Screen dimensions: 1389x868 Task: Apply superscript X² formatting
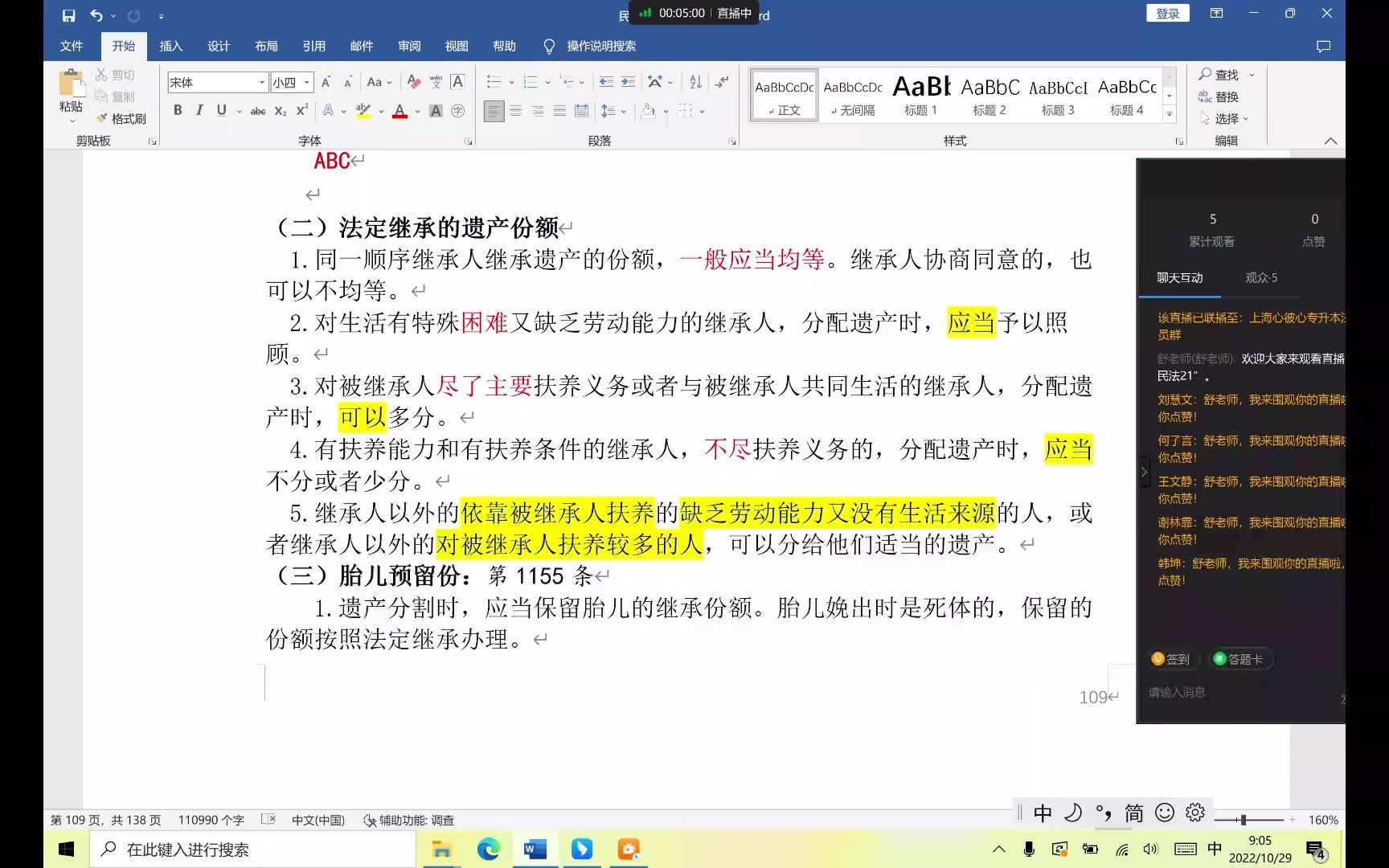tap(301, 111)
